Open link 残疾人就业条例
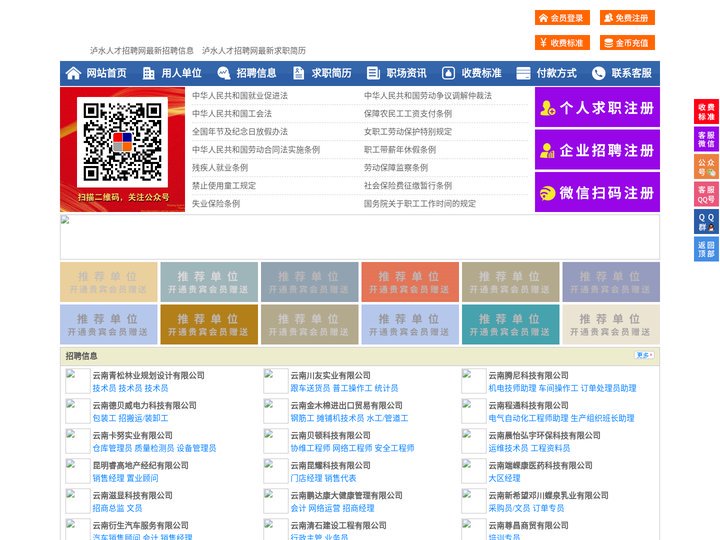Viewport: 720px width, 540px height. tap(220, 168)
